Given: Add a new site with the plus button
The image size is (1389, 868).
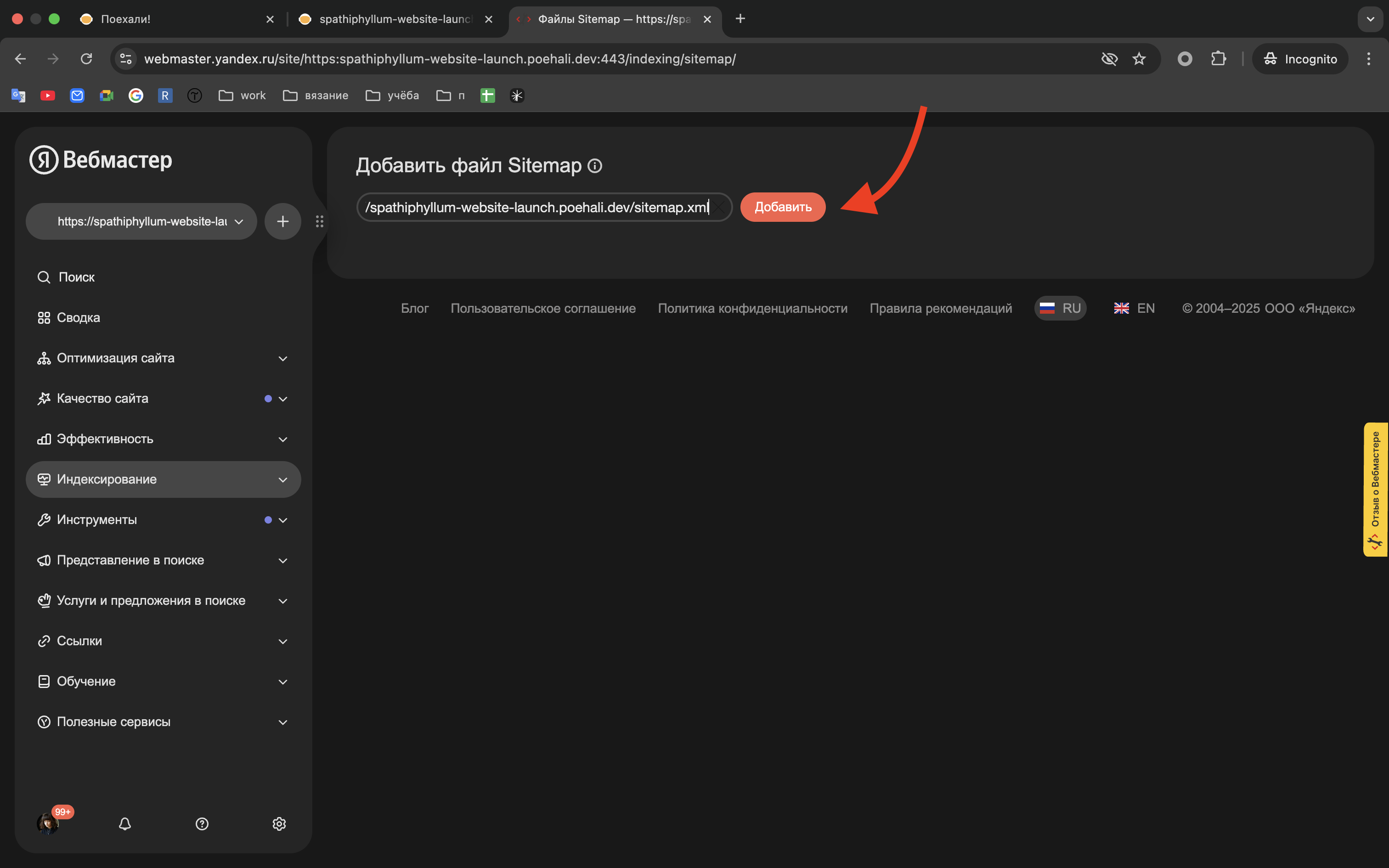Looking at the screenshot, I should [282, 221].
